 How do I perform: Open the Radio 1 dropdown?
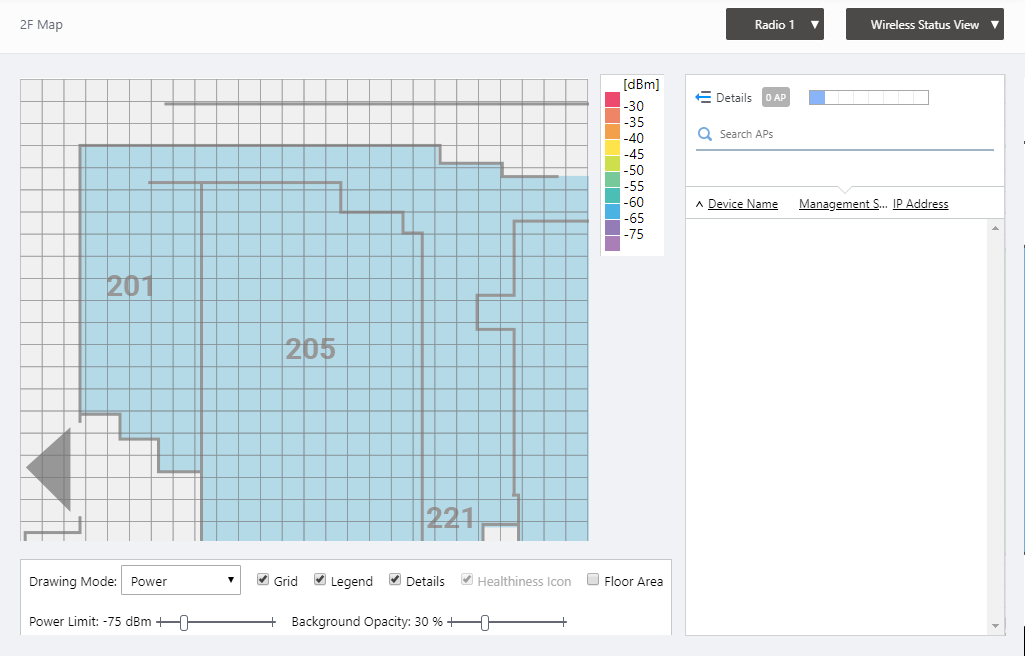tap(775, 24)
